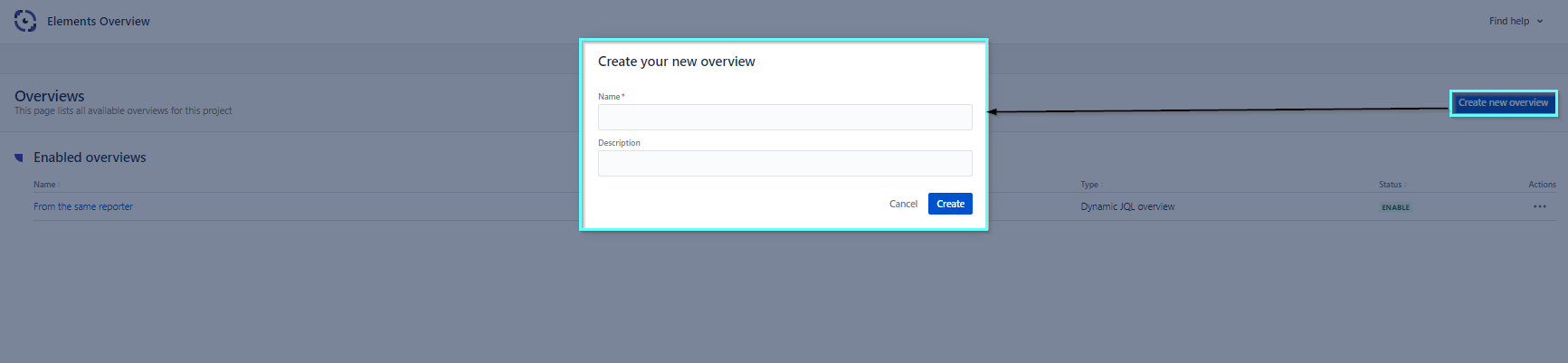This screenshot has width=1568, height=363.
Task: Open the Find help dropdown
Action: click(1516, 21)
